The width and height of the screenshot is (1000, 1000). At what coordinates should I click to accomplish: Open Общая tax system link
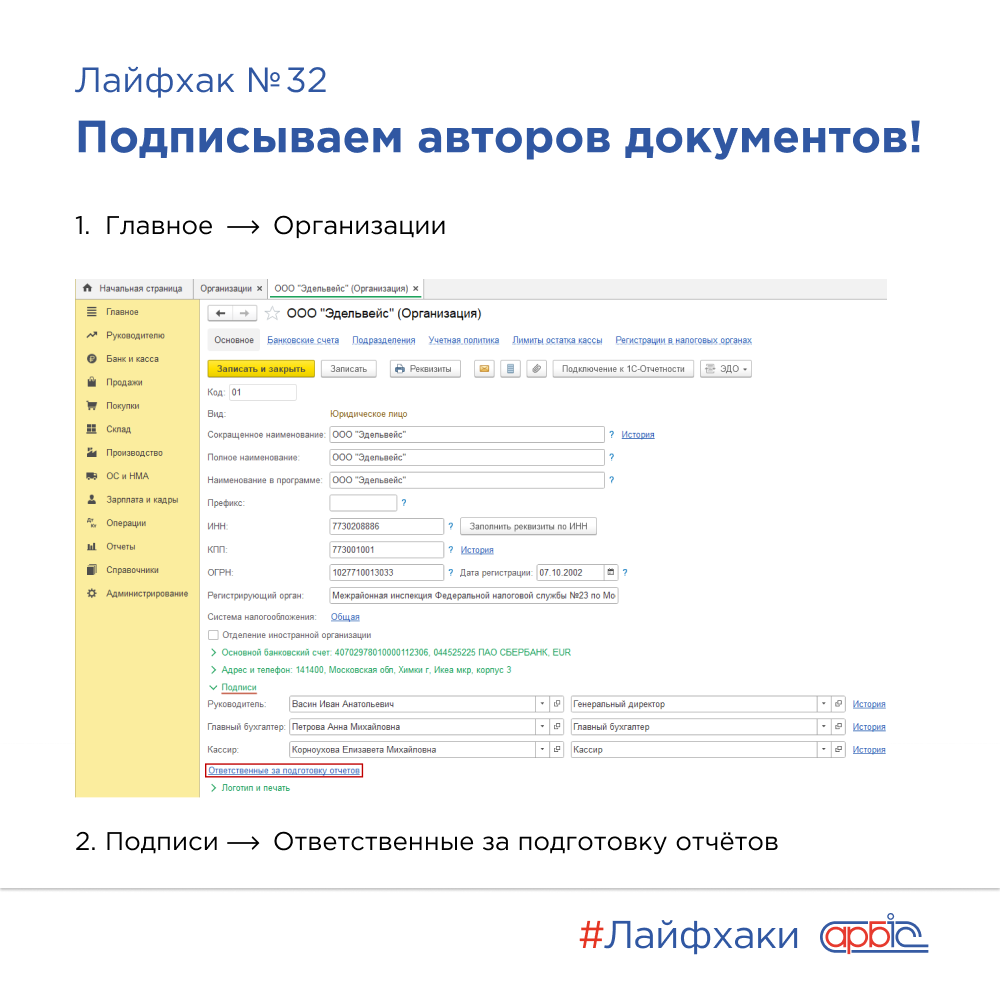(x=345, y=617)
